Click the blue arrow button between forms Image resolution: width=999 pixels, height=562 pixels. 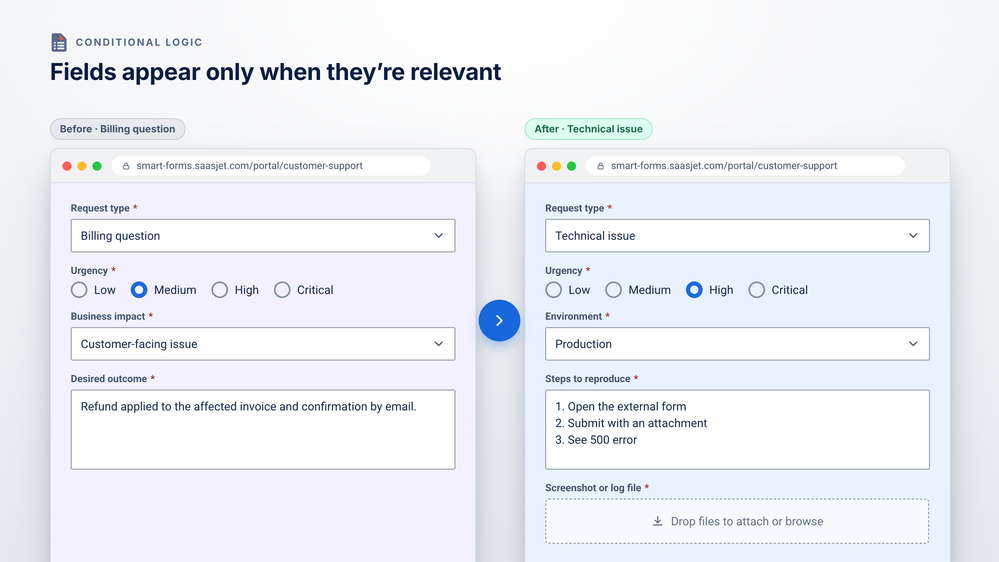(499, 321)
